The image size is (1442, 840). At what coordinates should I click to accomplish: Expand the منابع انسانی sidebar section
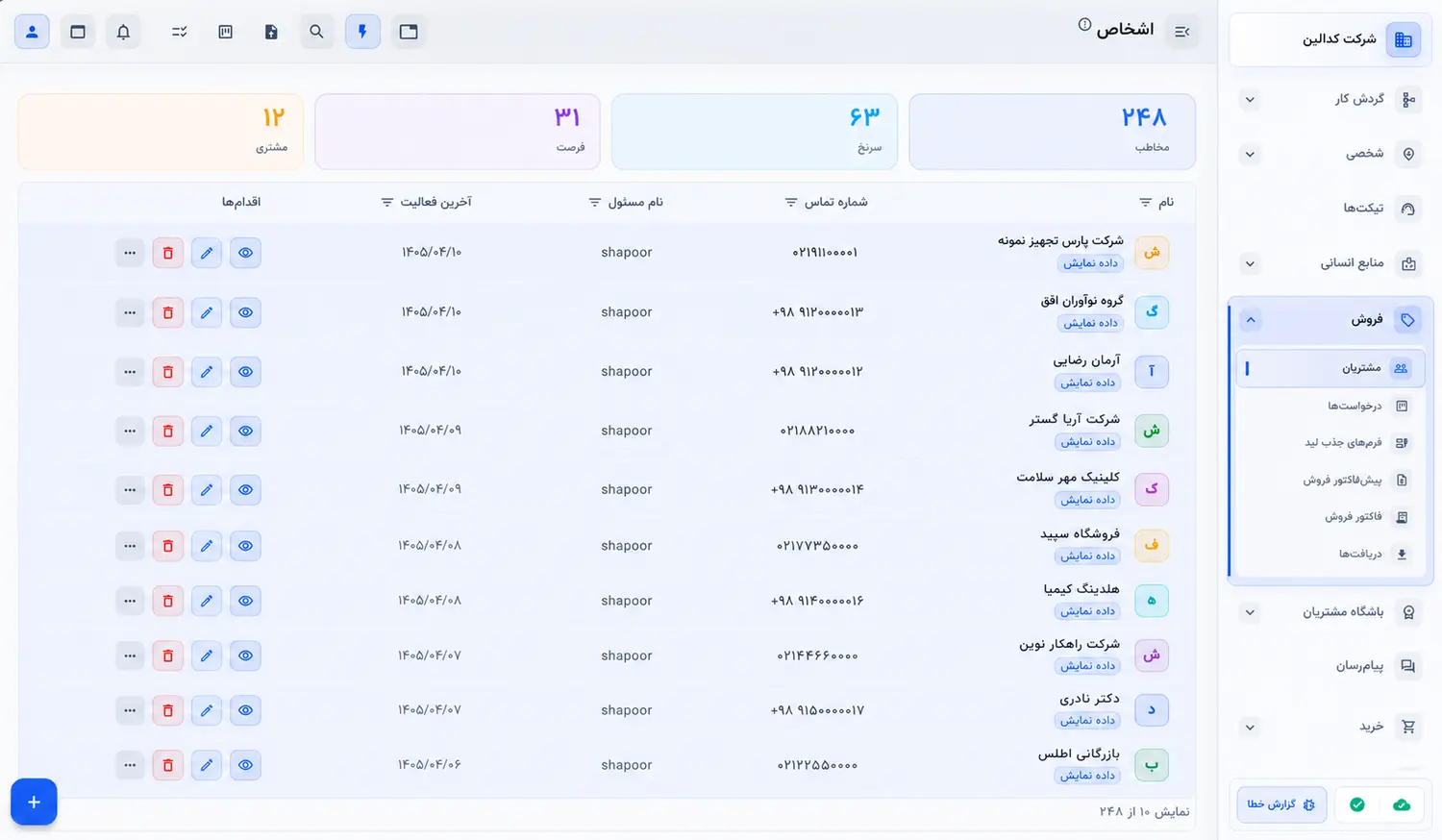[1250, 263]
